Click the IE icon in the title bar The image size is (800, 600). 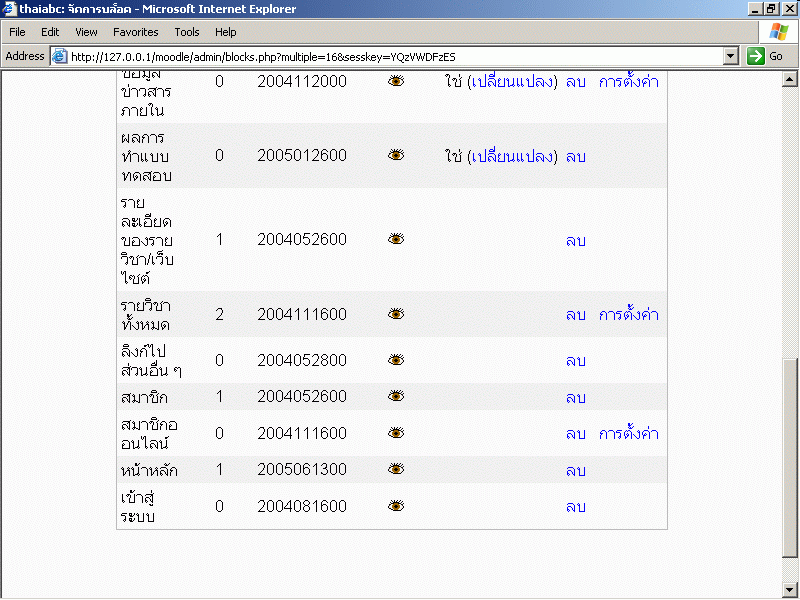coord(10,9)
